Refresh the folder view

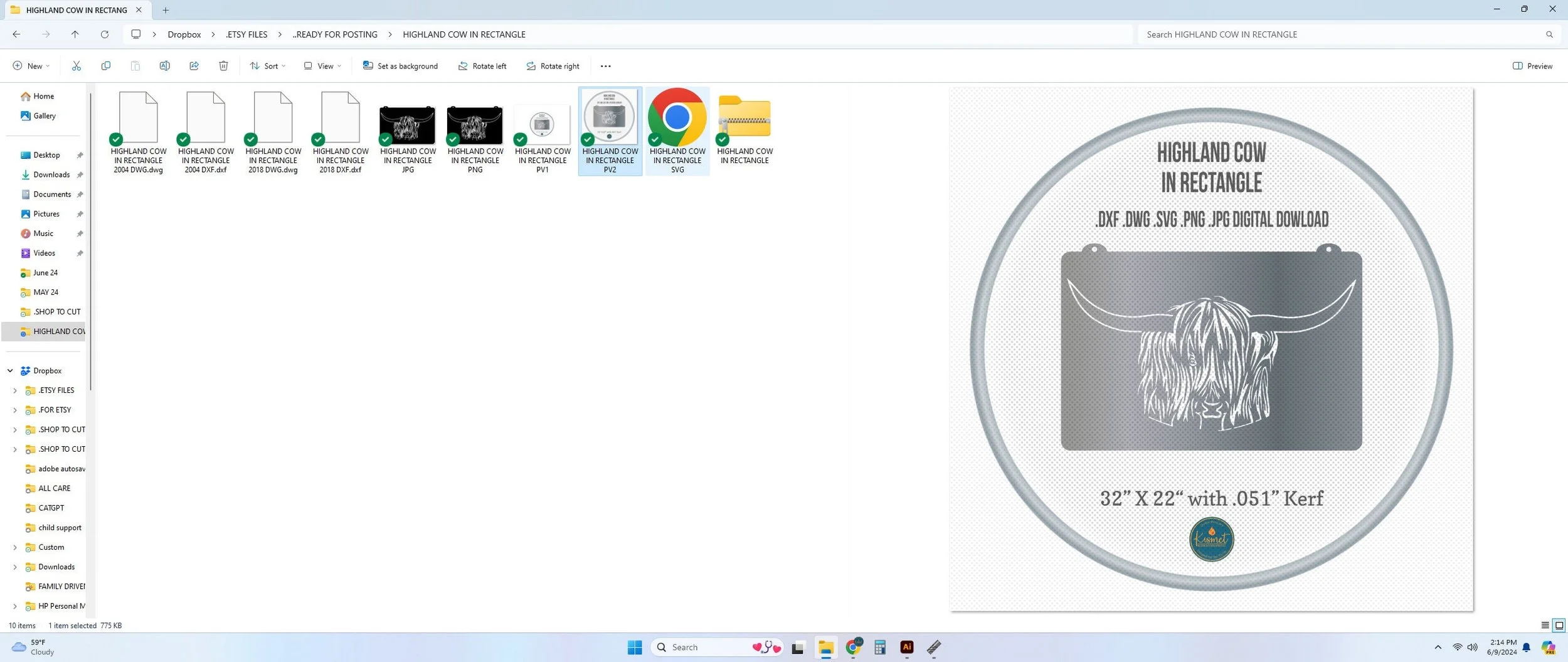point(105,35)
